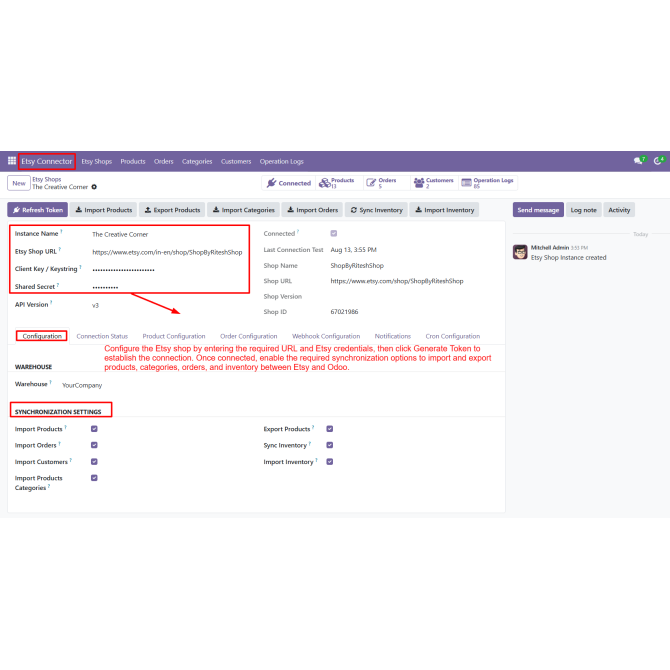
Task: Open the conversations chat icon
Action: click(x=639, y=161)
